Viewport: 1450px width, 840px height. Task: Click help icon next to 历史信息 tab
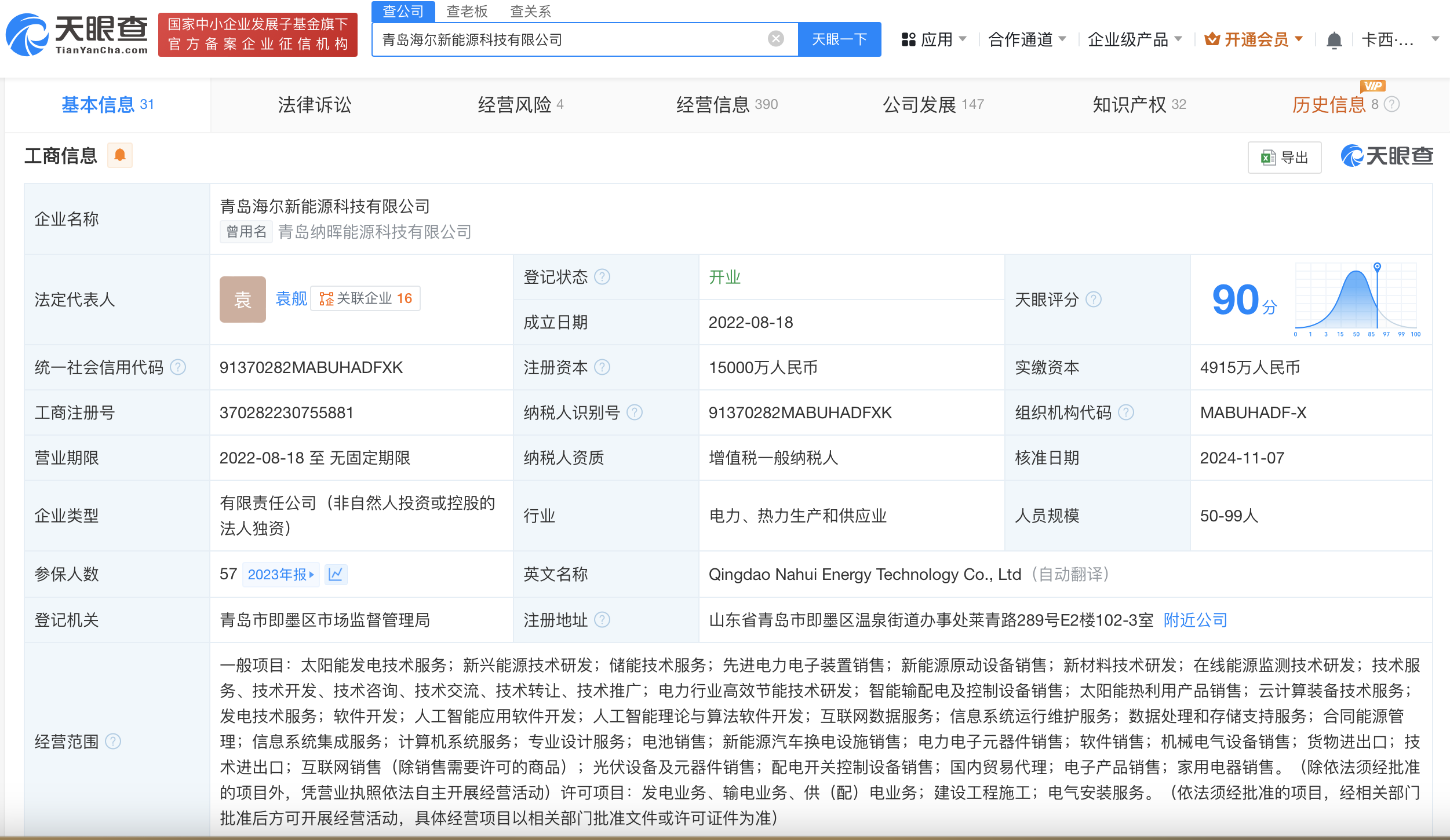tap(1391, 104)
